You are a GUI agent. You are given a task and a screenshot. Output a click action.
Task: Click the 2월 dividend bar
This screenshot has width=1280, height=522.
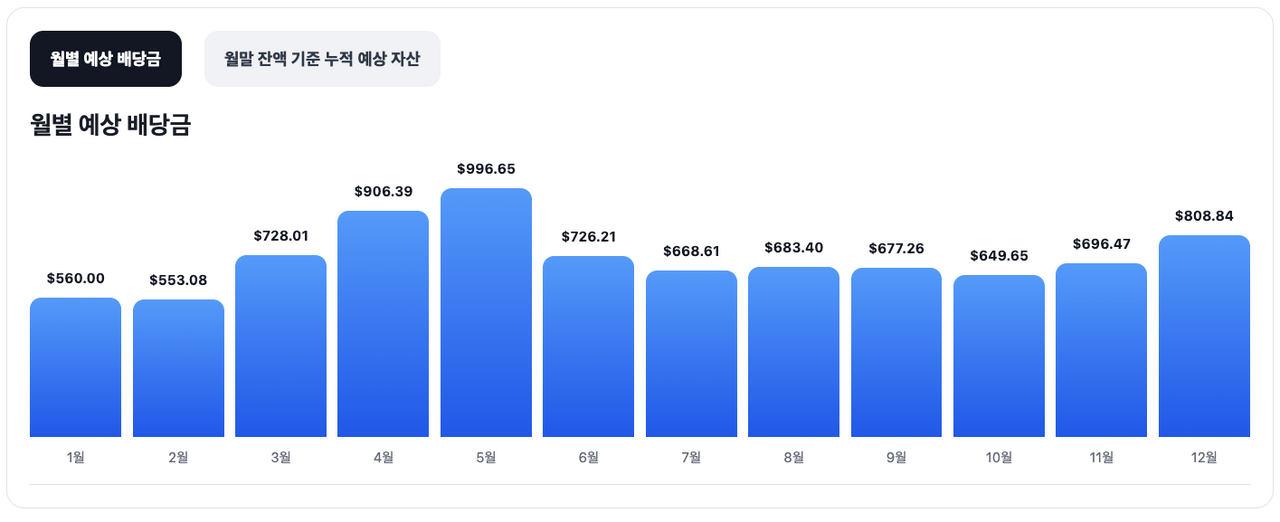click(x=178, y=369)
